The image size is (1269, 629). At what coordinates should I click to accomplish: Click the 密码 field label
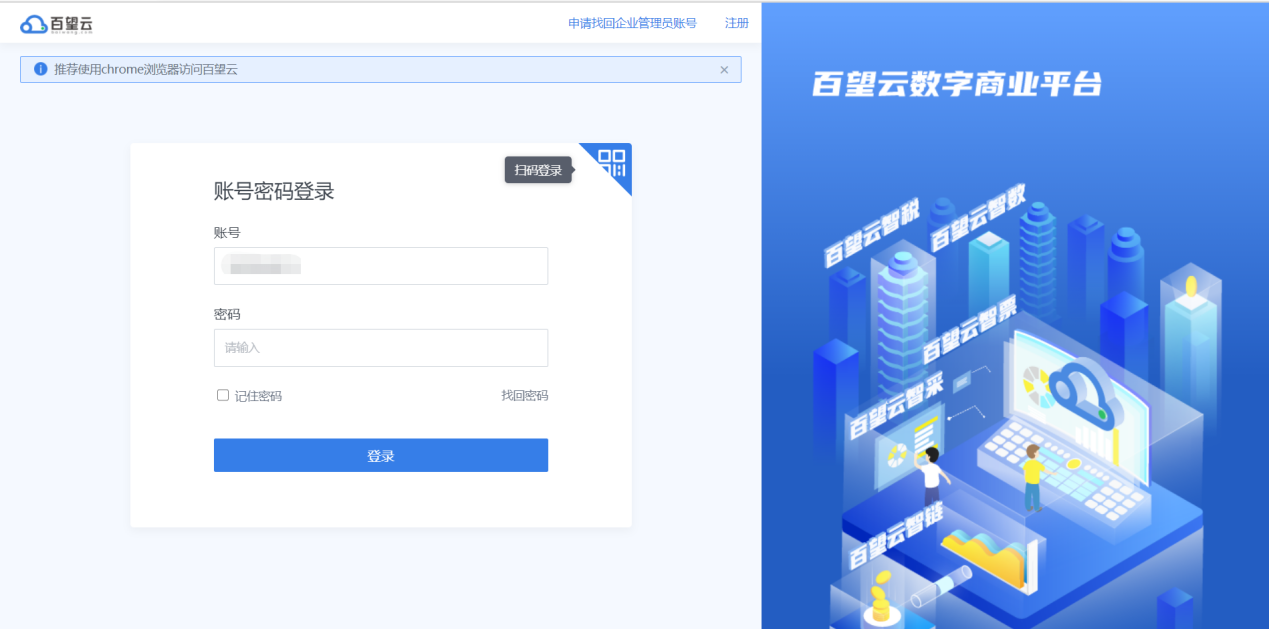[x=227, y=314]
